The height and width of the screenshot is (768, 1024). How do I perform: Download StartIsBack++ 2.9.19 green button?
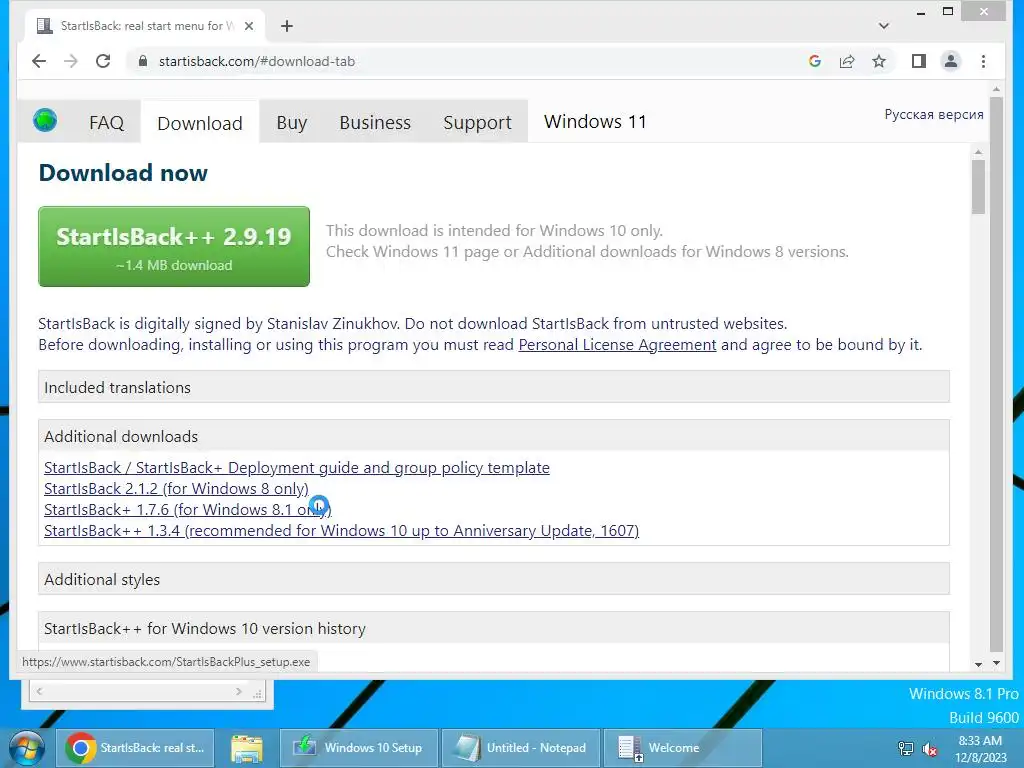tap(174, 246)
